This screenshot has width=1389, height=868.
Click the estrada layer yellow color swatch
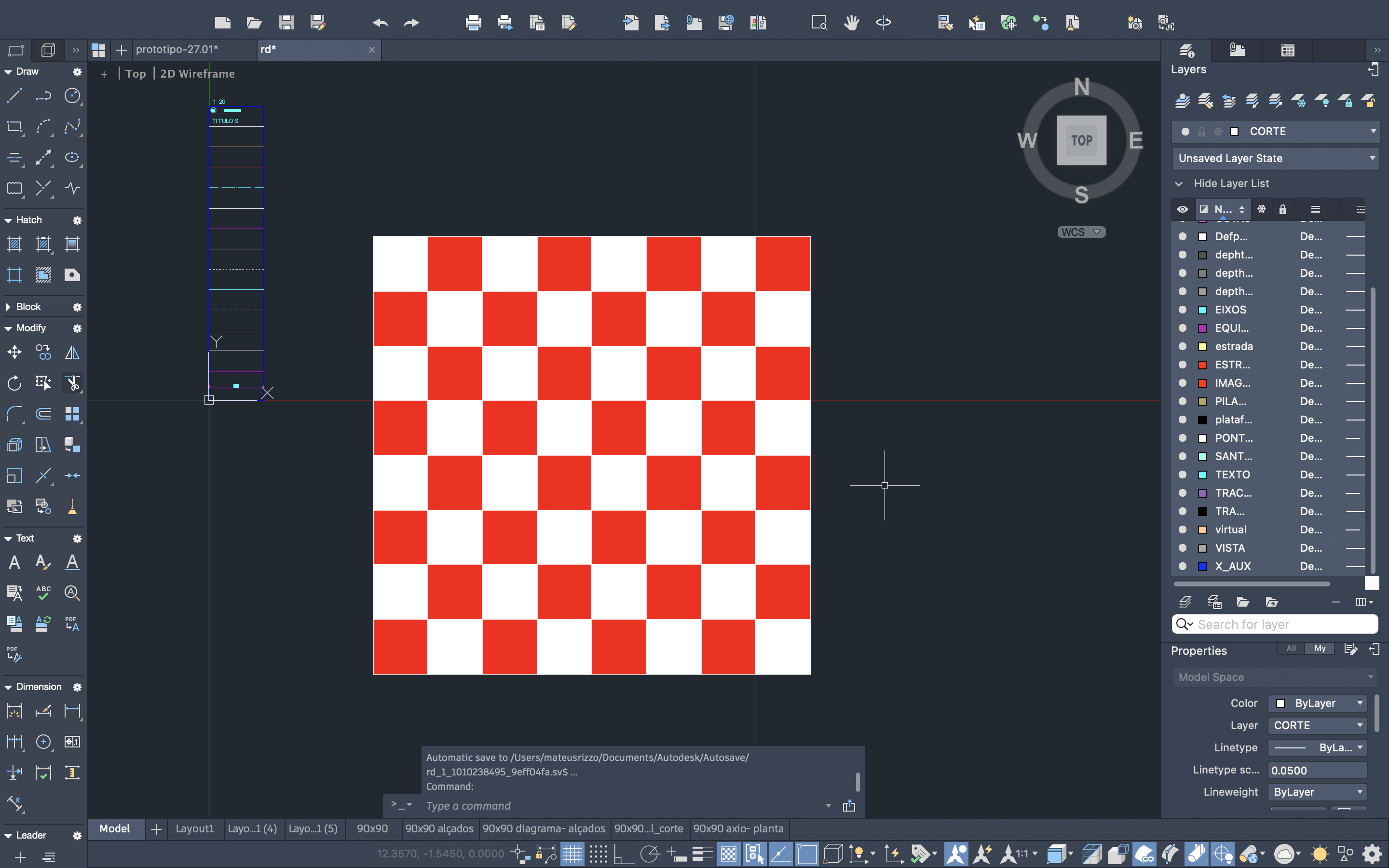(x=1202, y=347)
